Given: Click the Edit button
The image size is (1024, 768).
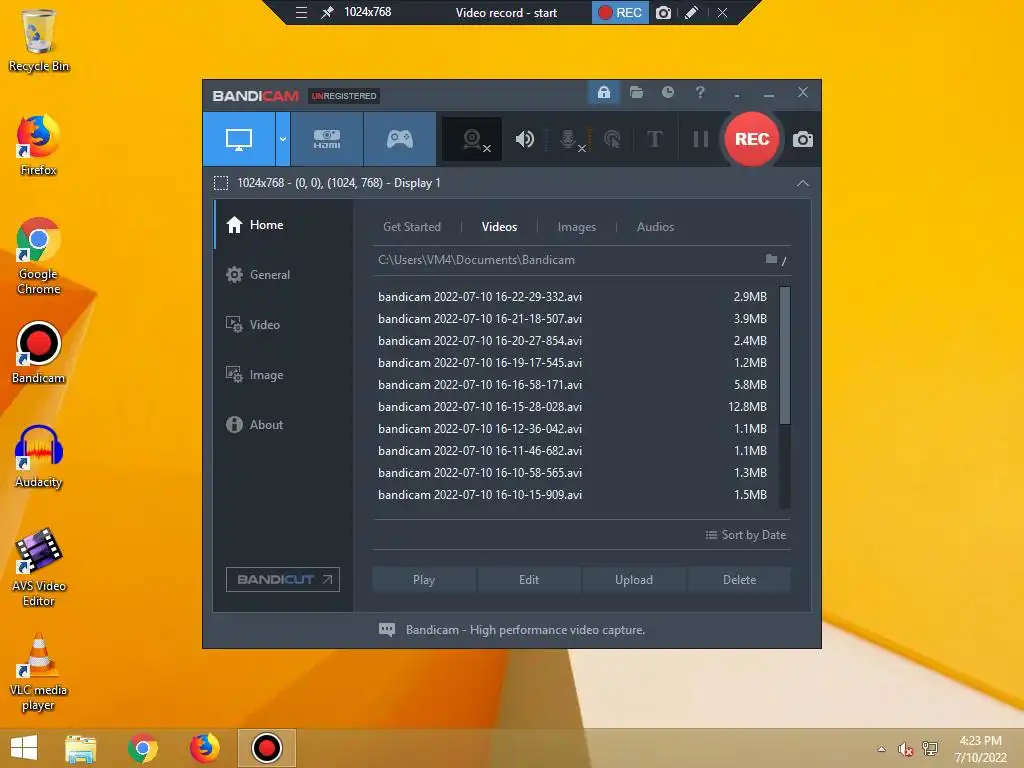Looking at the screenshot, I should pyautogui.click(x=529, y=580).
